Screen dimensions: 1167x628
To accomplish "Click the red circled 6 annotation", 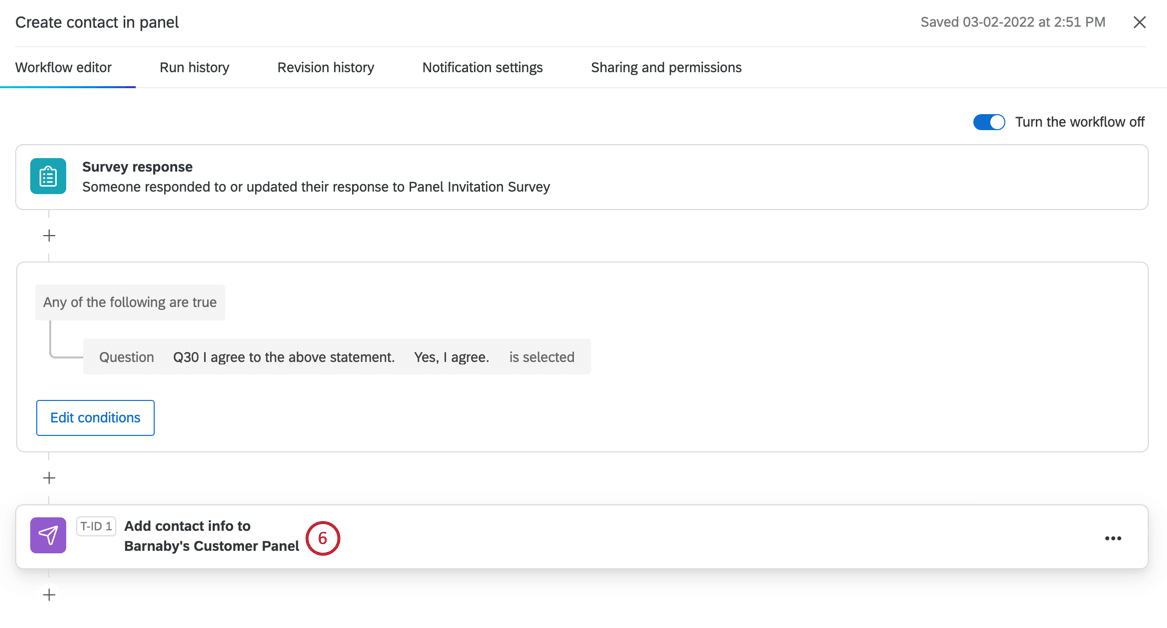I will (322, 538).
